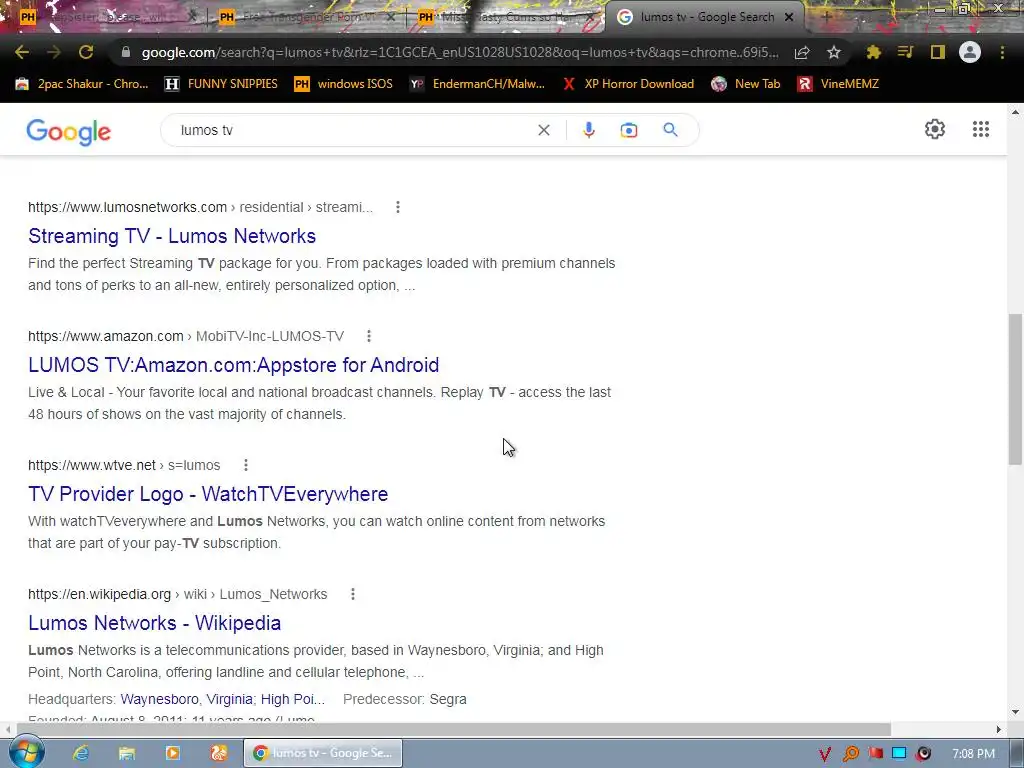Toggle the Chrome side panel icon
This screenshot has height=768, width=1024.
[x=938, y=52]
